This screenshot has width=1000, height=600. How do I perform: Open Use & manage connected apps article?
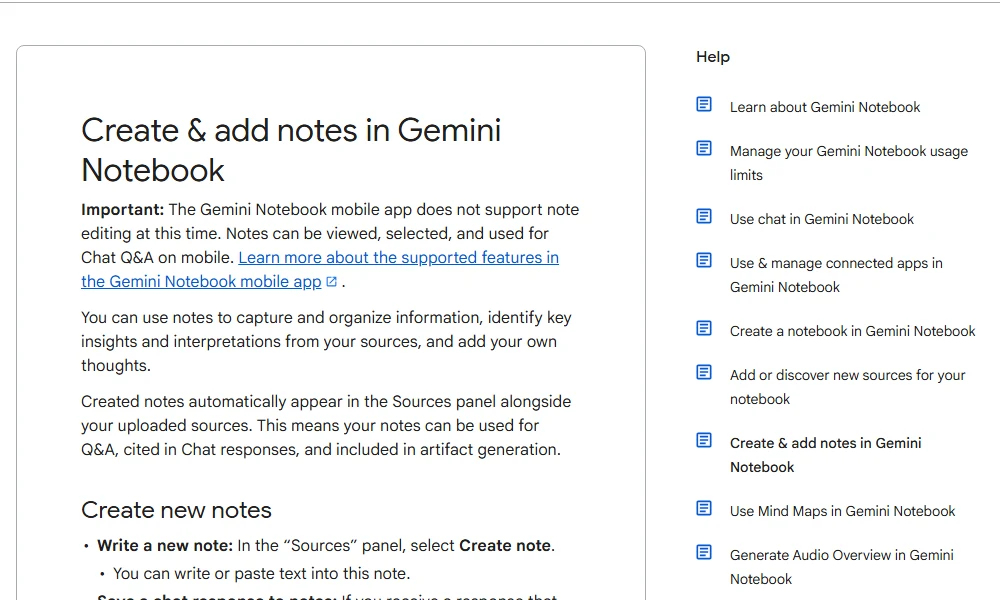836,275
